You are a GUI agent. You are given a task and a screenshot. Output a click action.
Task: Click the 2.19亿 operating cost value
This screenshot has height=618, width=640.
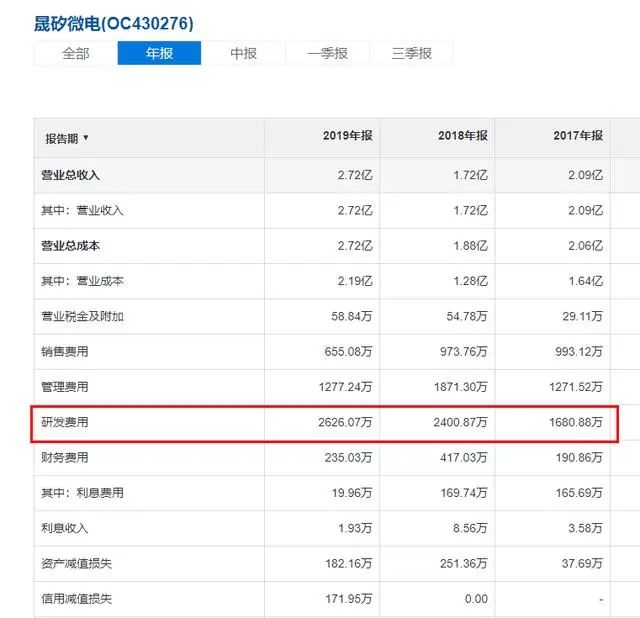click(355, 281)
